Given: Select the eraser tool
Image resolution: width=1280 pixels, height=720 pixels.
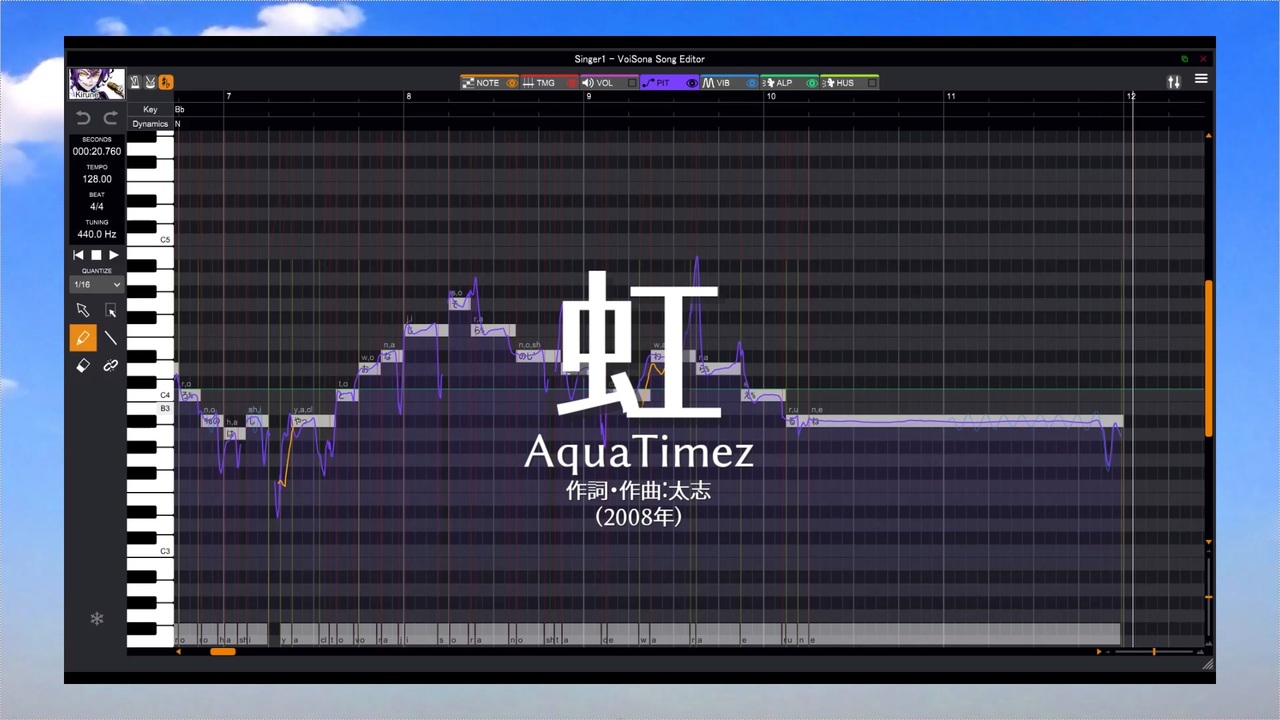Looking at the screenshot, I should (x=83, y=366).
